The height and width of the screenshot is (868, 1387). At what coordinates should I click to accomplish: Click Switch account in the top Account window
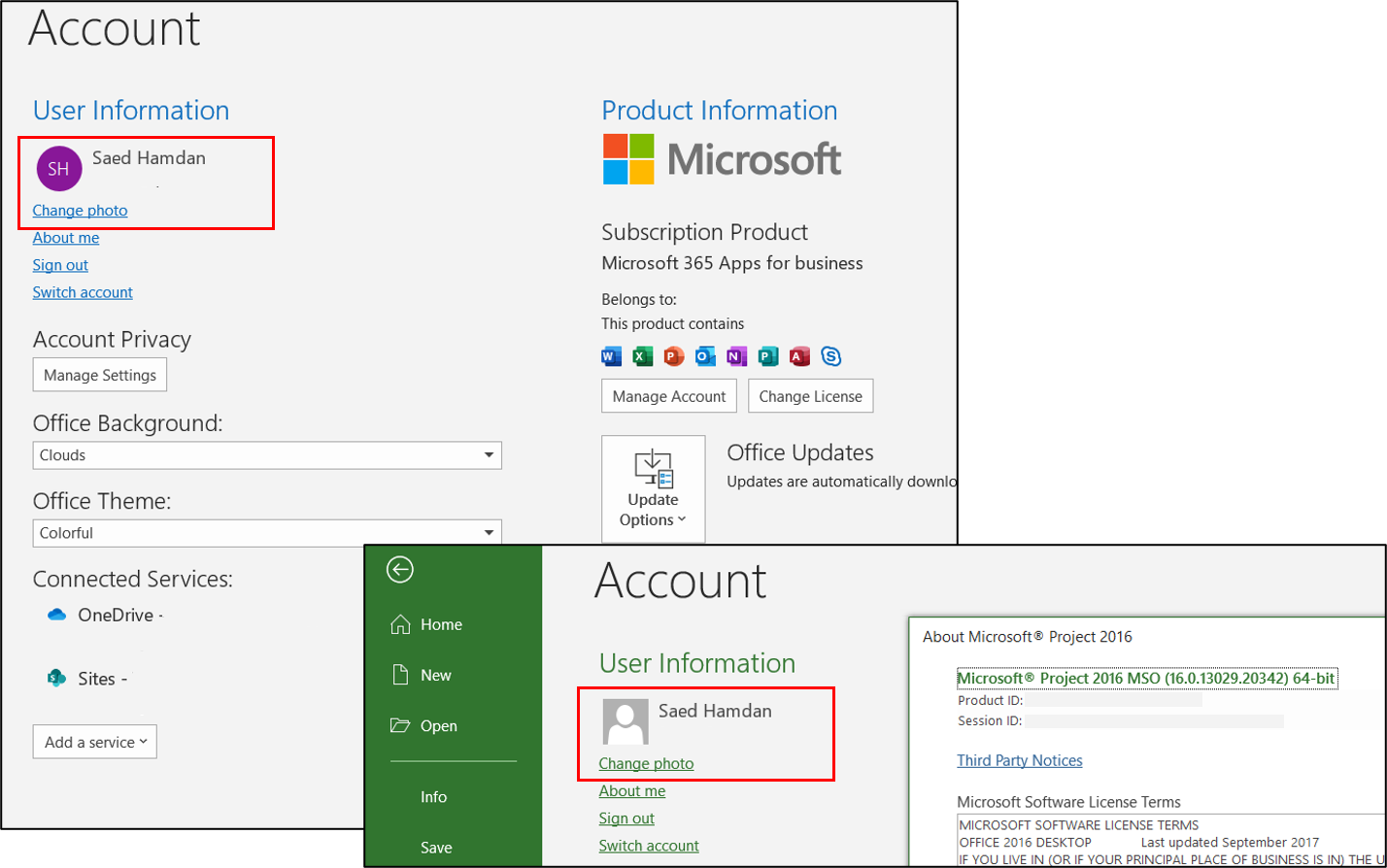tap(83, 291)
